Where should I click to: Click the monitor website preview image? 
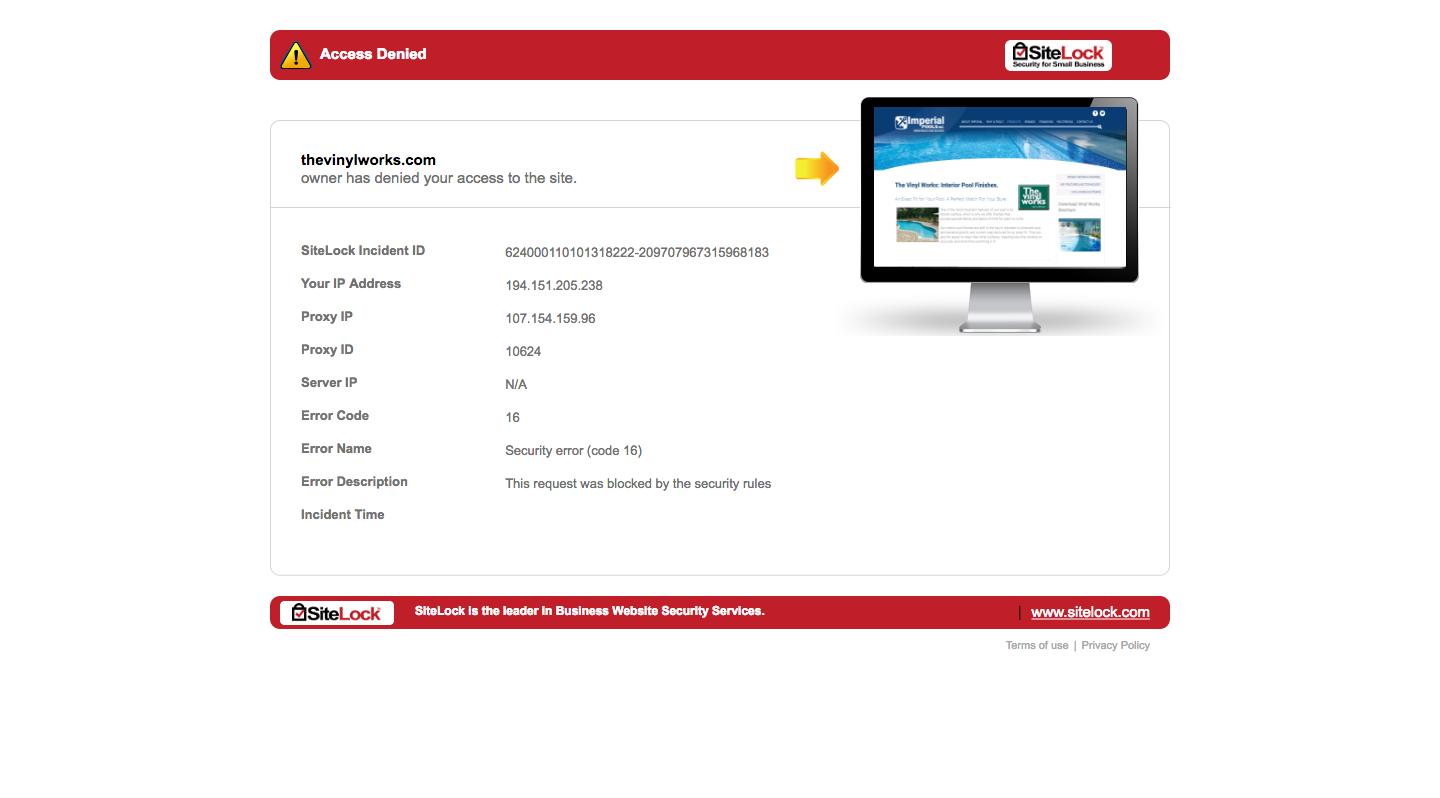[x=999, y=190]
